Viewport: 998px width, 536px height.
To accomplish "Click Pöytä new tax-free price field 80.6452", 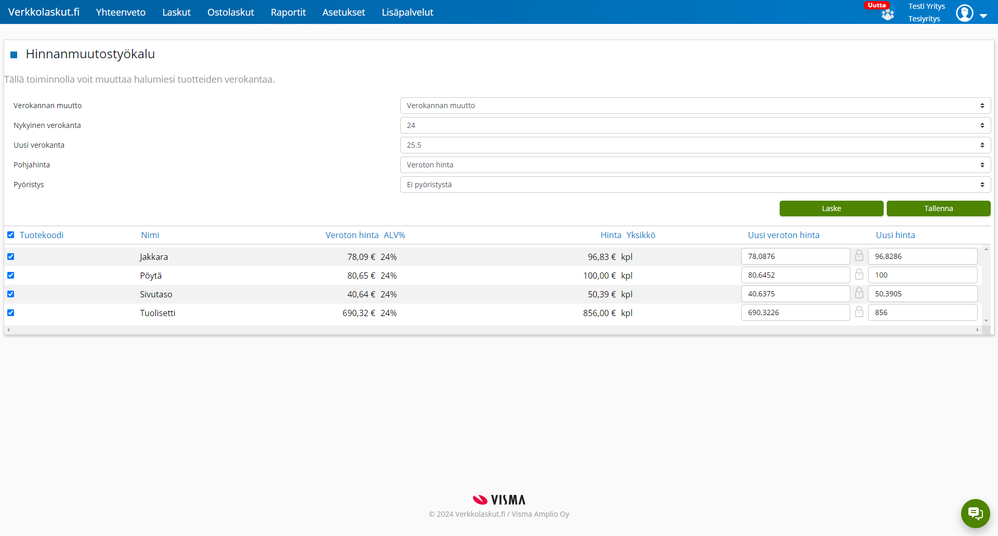I will tap(796, 275).
